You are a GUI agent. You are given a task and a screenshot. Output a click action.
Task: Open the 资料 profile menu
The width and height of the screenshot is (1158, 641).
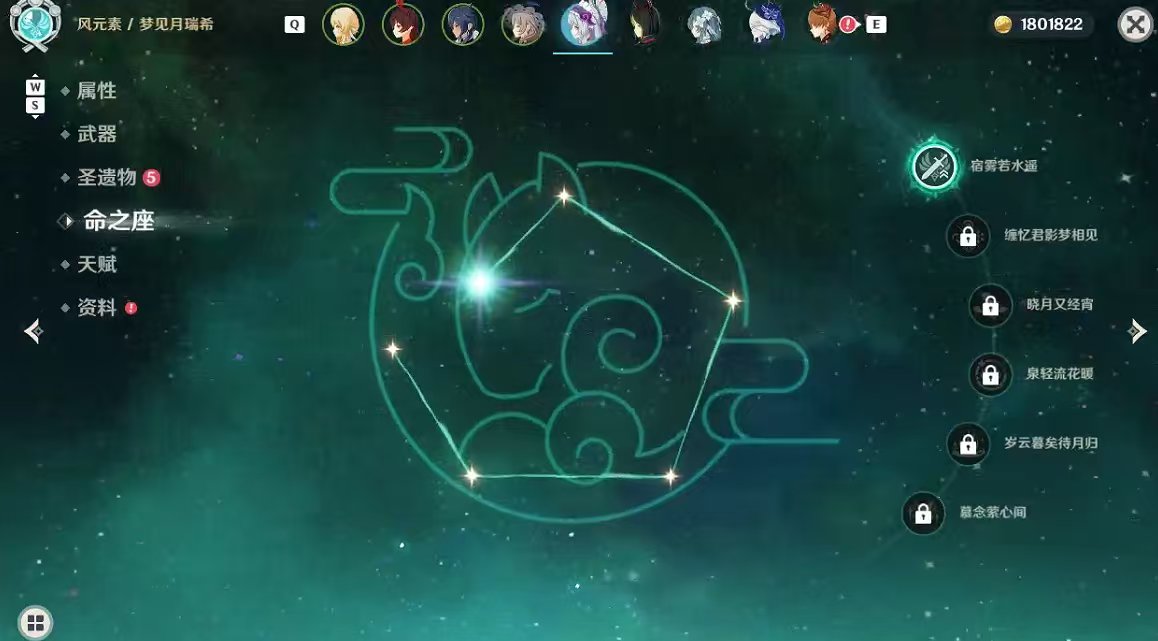(97, 307)
